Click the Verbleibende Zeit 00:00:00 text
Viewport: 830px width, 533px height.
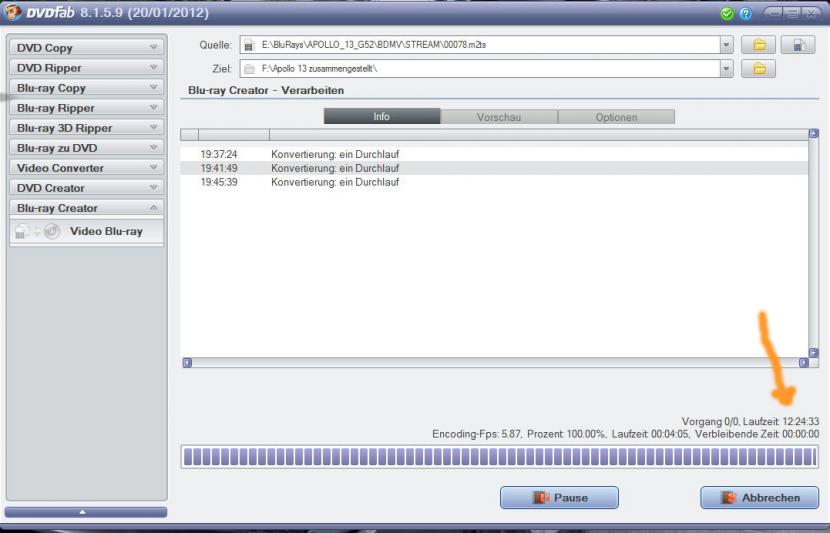pos(757,435)
